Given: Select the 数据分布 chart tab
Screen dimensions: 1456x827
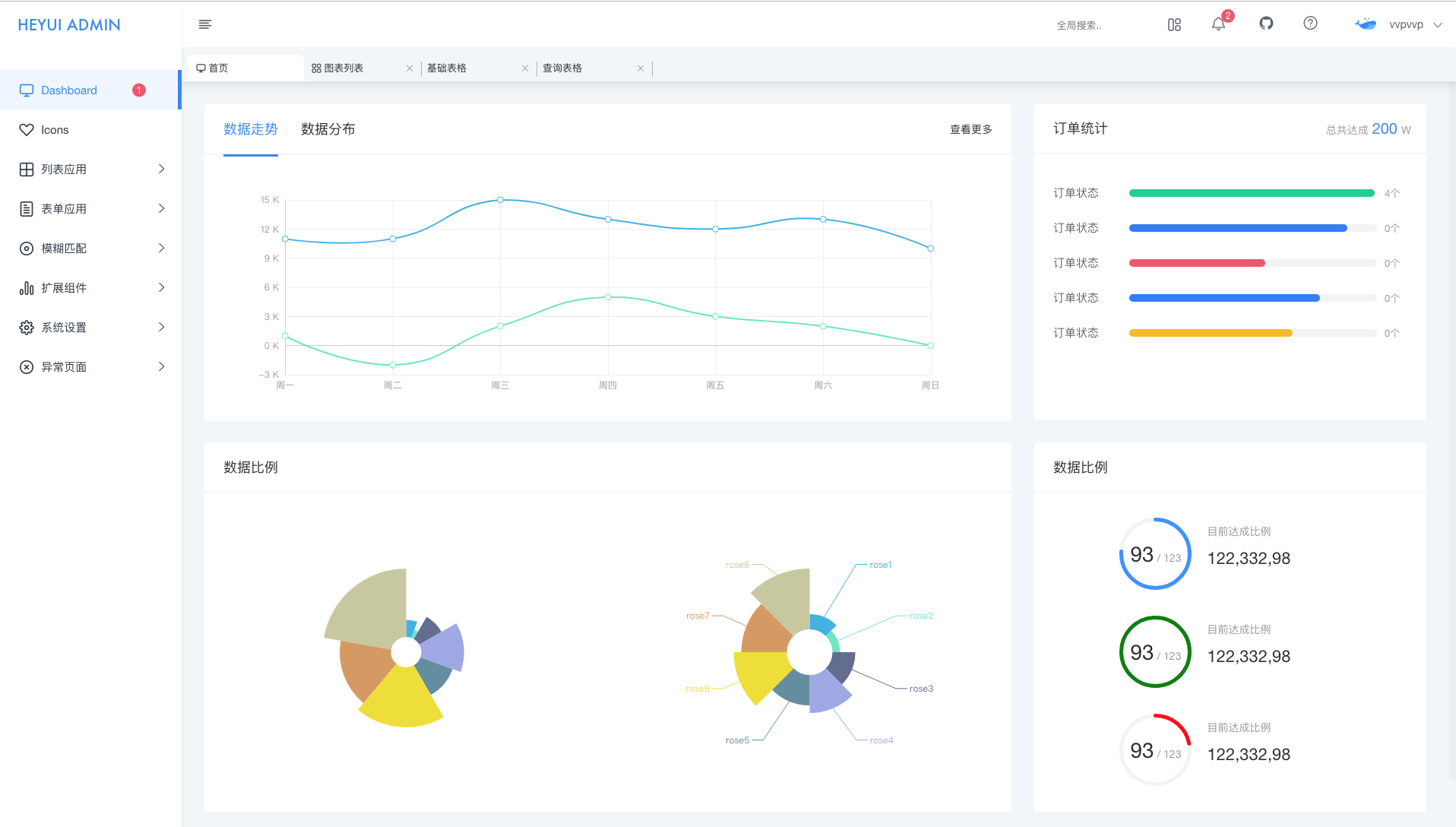Looking at the screenshot, I should pyautogui.click(x=328, y=129).
